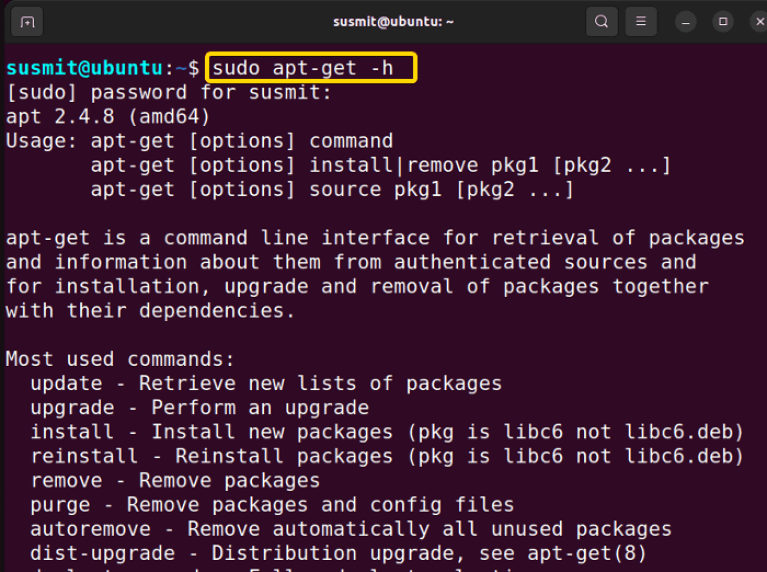Viewport: 767px width, 572px height.
Task: Click the 'purge - Remove packages and config files' line
Action: click(272, 505)
